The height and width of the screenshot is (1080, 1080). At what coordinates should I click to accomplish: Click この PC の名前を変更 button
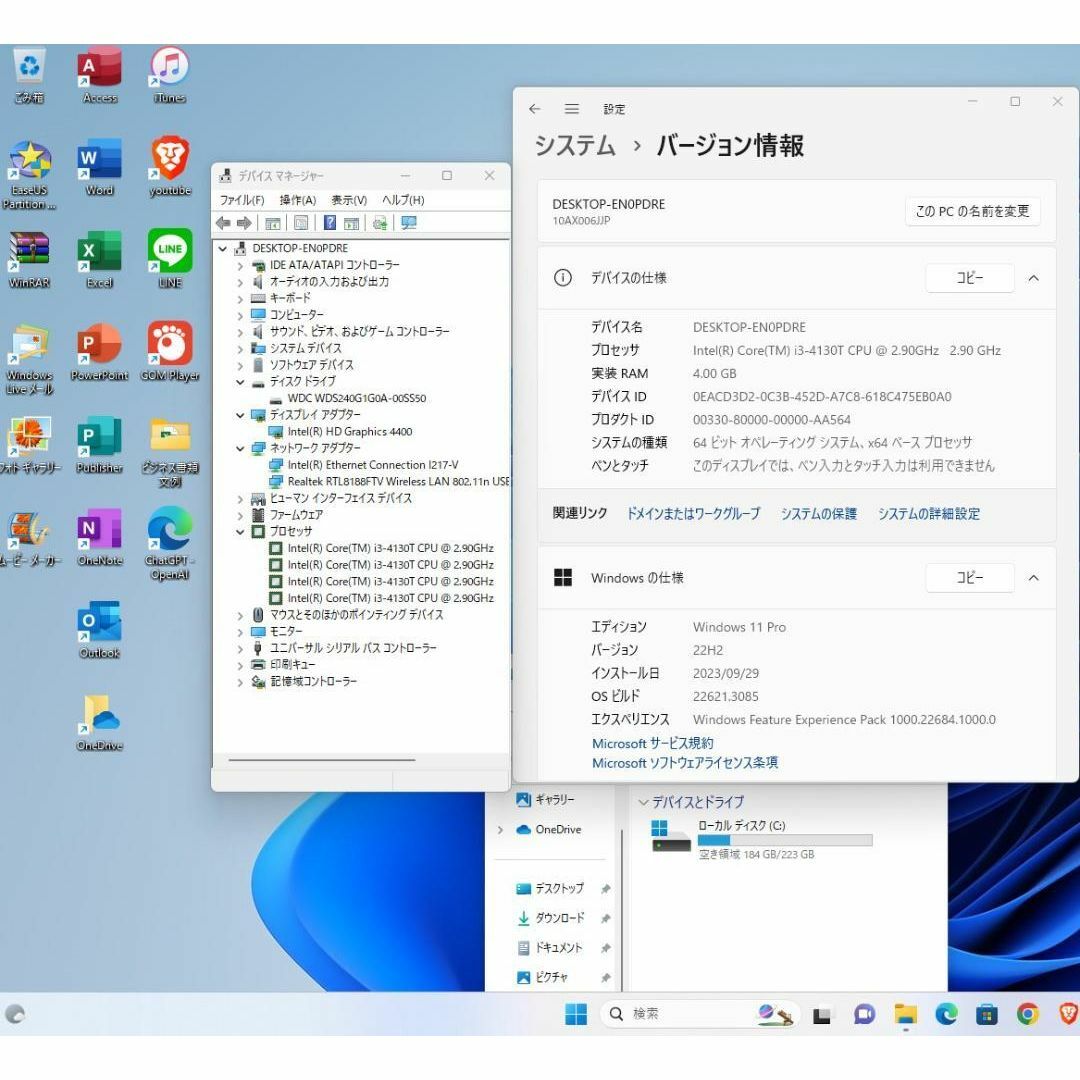973,211
